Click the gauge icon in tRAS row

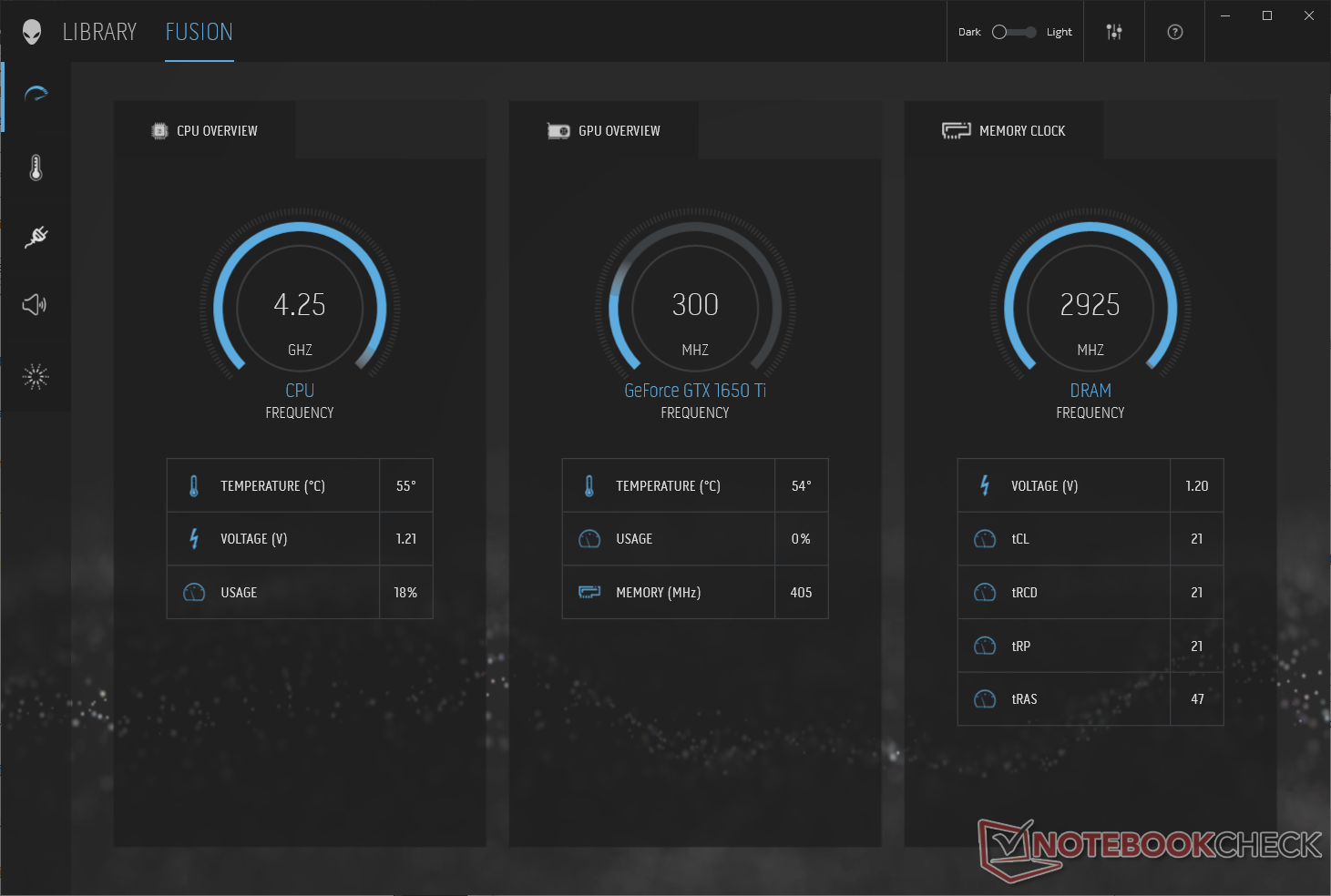point(985,699)
